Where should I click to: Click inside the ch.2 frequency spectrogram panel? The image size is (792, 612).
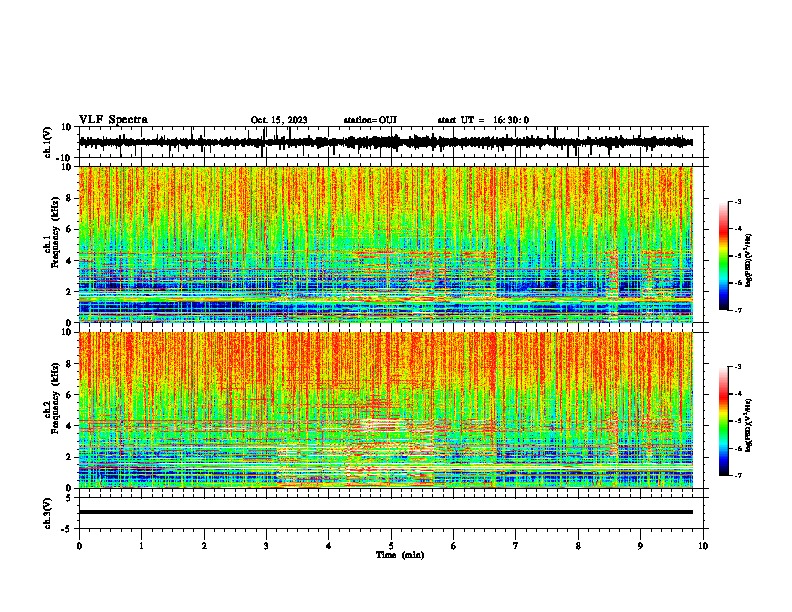(x=386, y=410)
